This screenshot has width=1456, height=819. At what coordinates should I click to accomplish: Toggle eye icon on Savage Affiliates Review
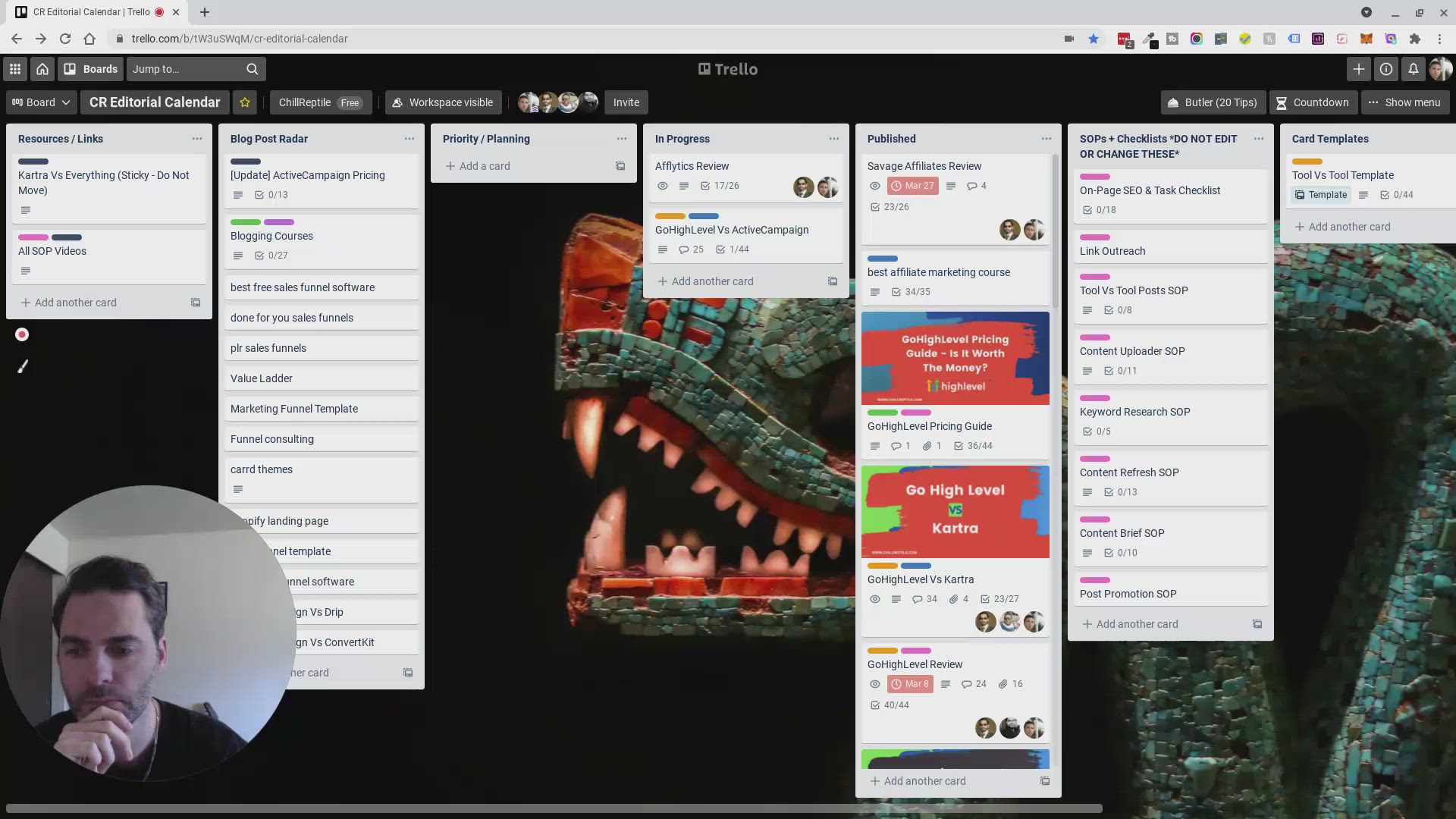pos(874,186)
